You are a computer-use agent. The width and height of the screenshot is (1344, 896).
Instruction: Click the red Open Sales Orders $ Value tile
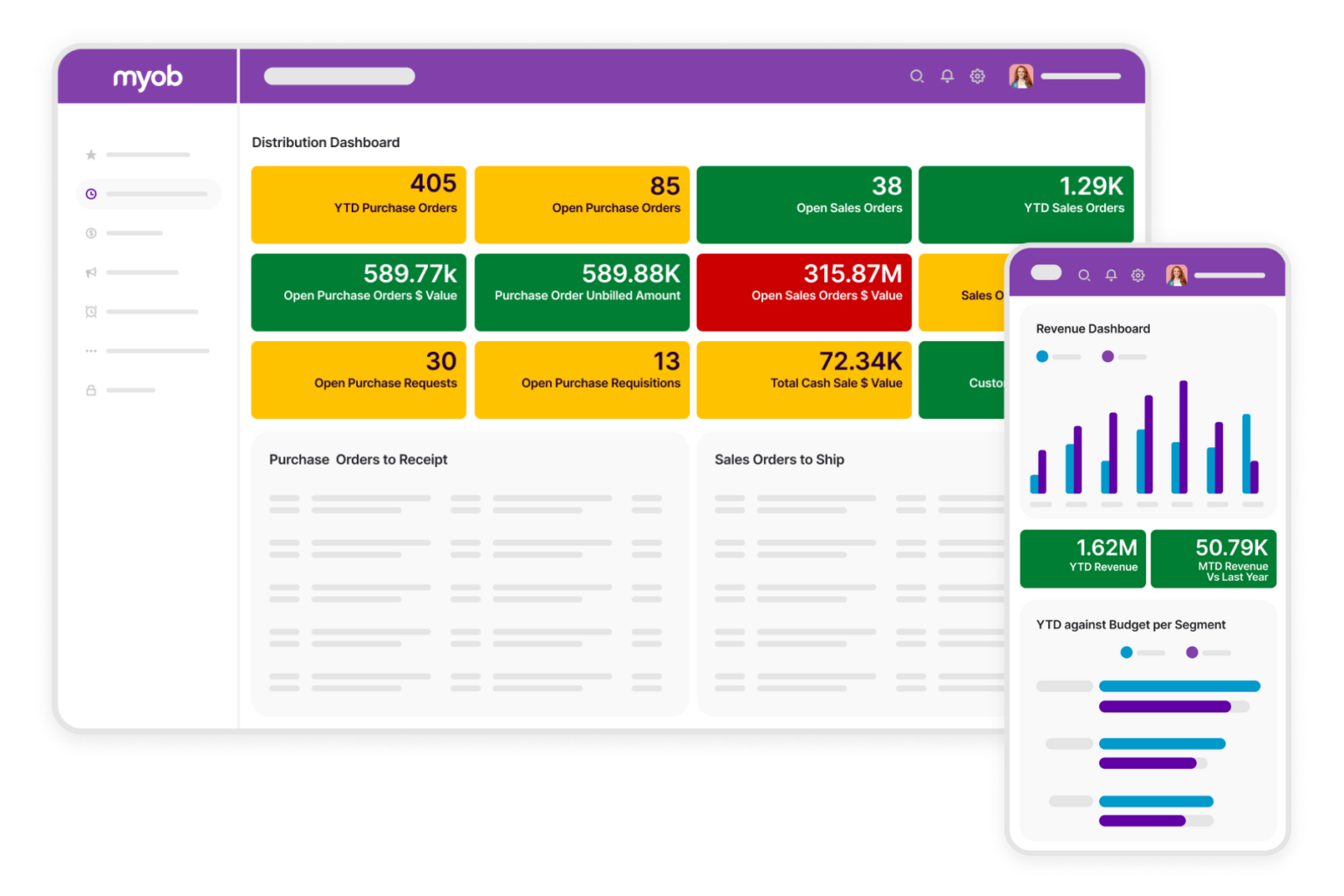click(x=803, y=292)
